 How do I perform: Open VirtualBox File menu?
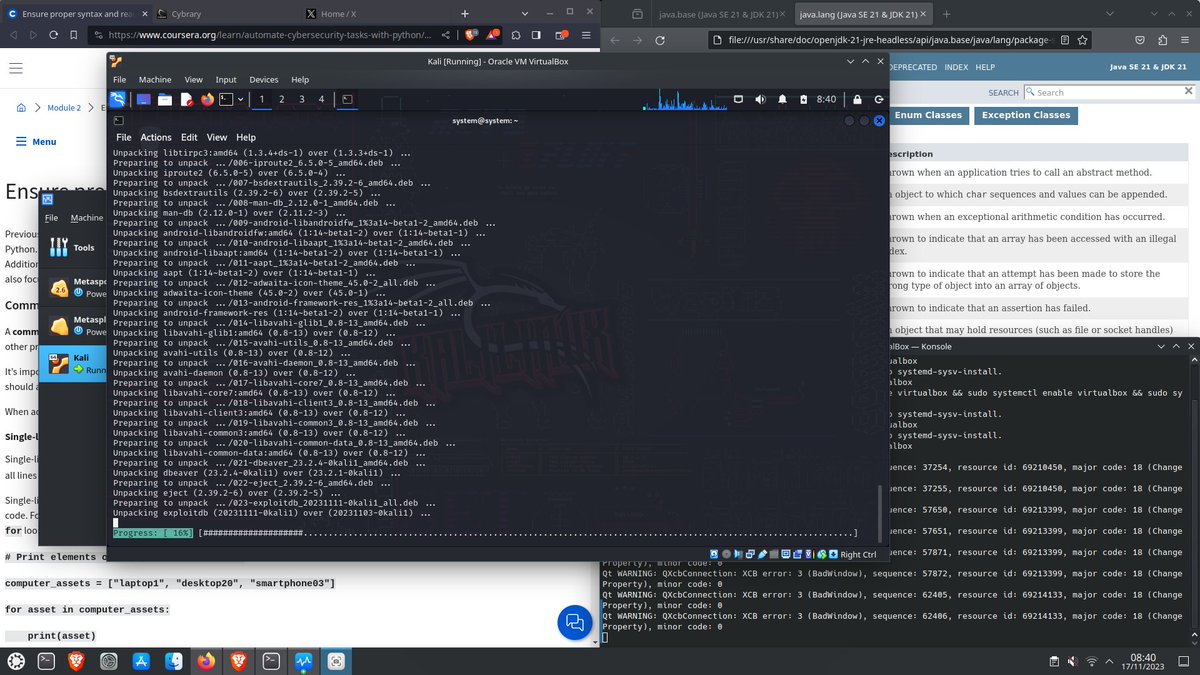tap(119, 79)
